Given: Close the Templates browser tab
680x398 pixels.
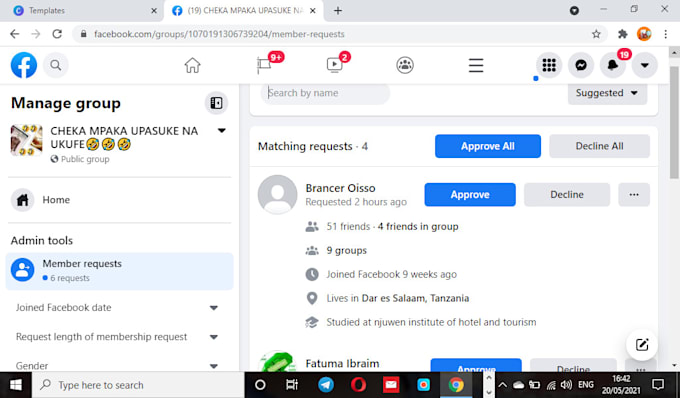Looking at the screenshot, I should (x=154, y=11).
